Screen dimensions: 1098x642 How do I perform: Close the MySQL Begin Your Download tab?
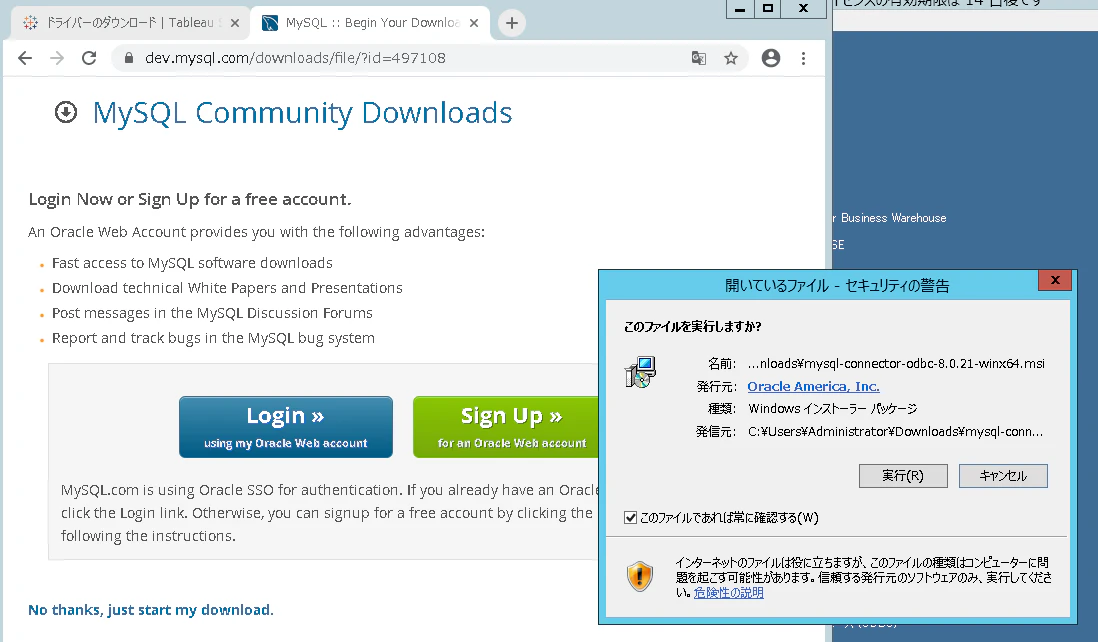(474, 23)
